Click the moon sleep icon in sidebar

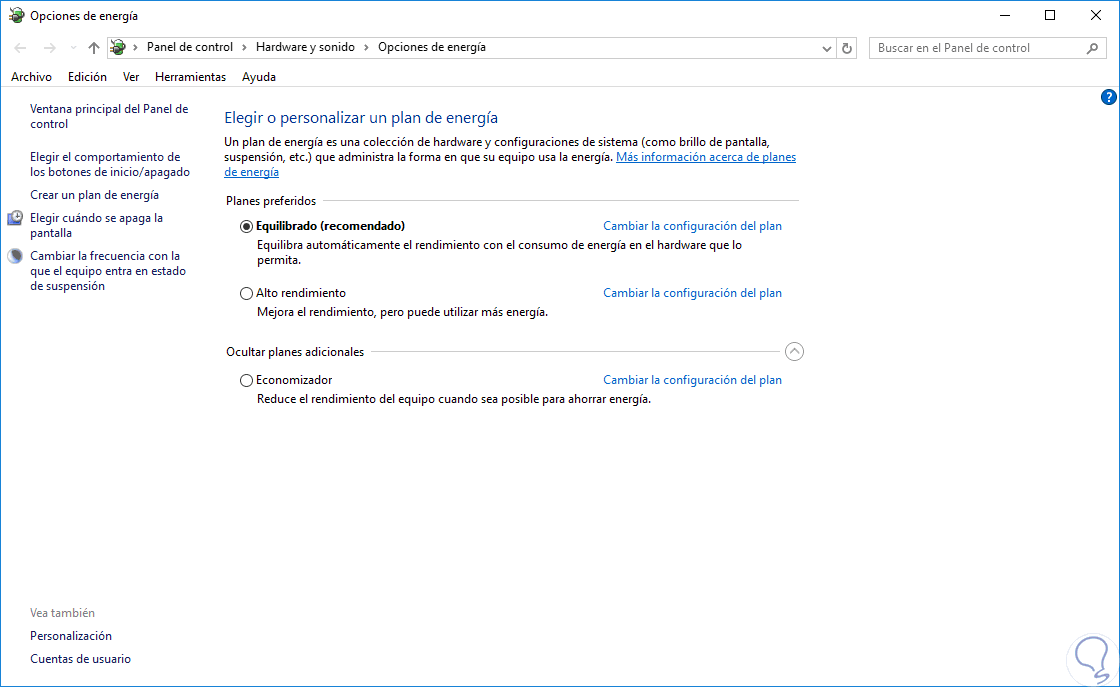click(15, 256)
